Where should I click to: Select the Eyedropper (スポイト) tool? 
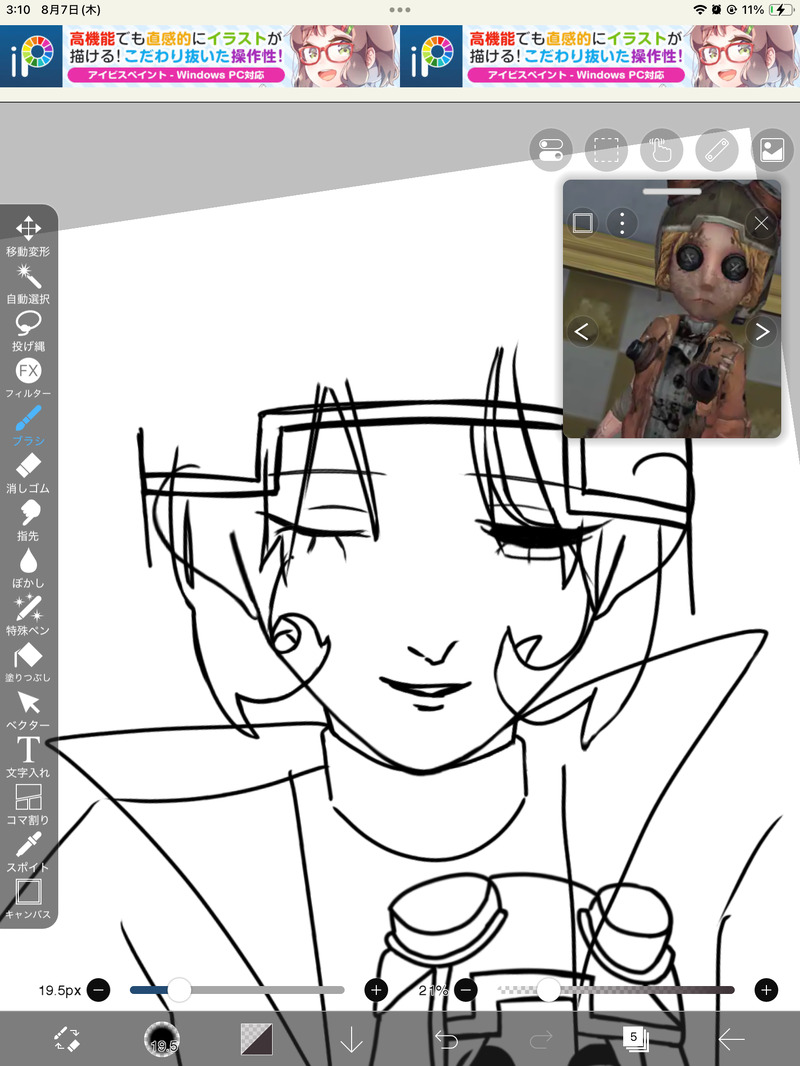tap(28, 851)
